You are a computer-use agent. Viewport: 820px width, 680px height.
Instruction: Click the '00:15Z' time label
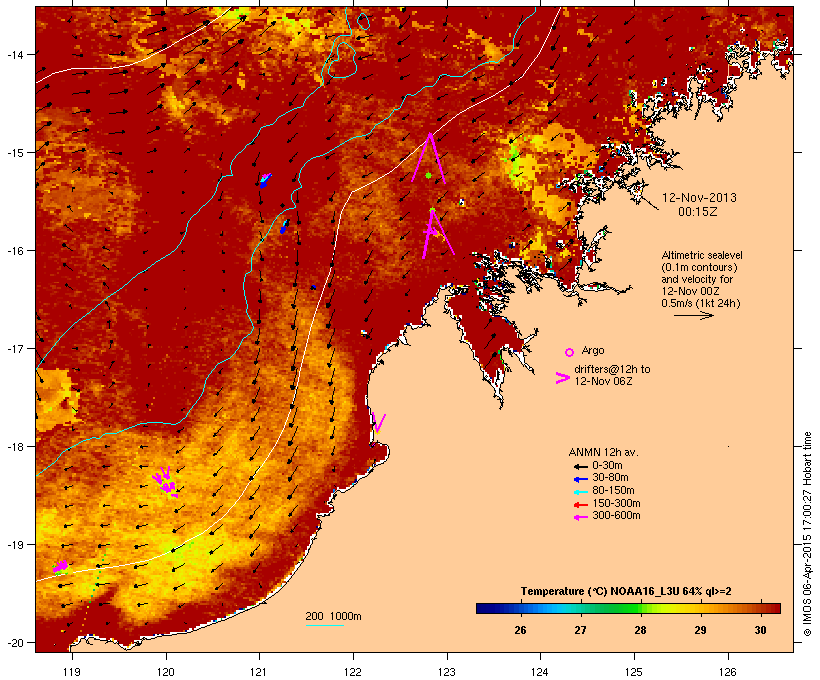(698, 212)
